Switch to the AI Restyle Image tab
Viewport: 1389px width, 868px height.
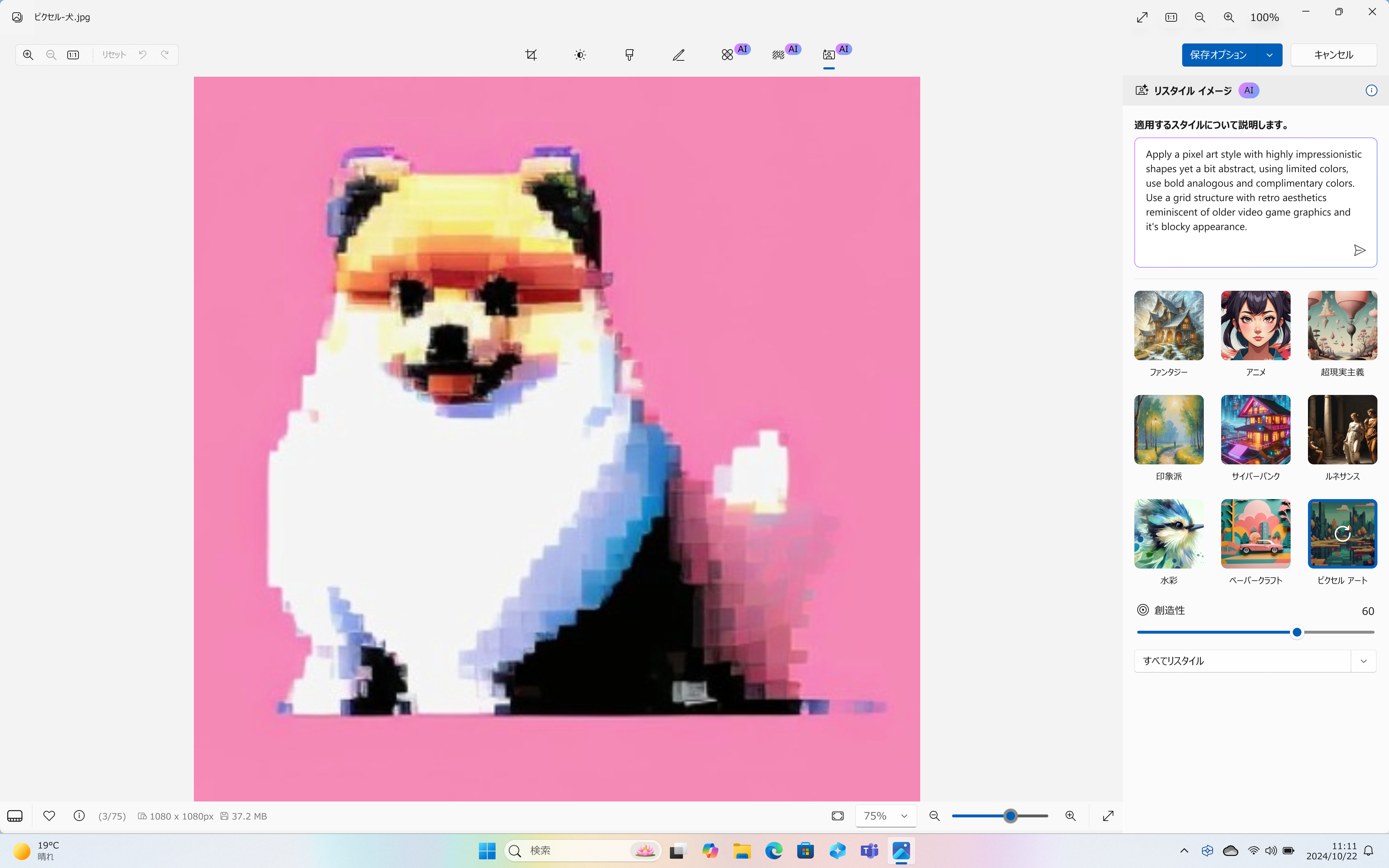pos(829,55)
